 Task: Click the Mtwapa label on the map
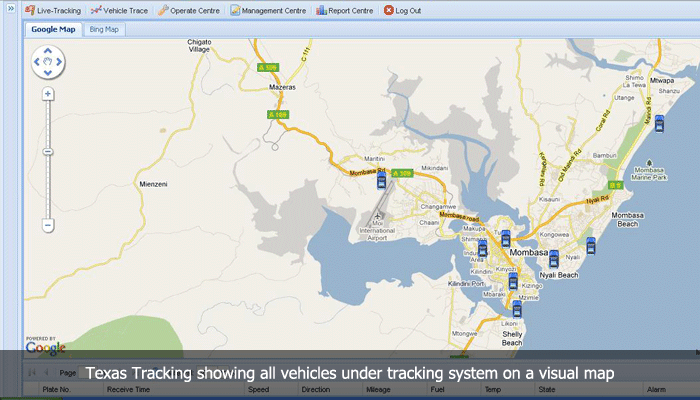[662, 80]
